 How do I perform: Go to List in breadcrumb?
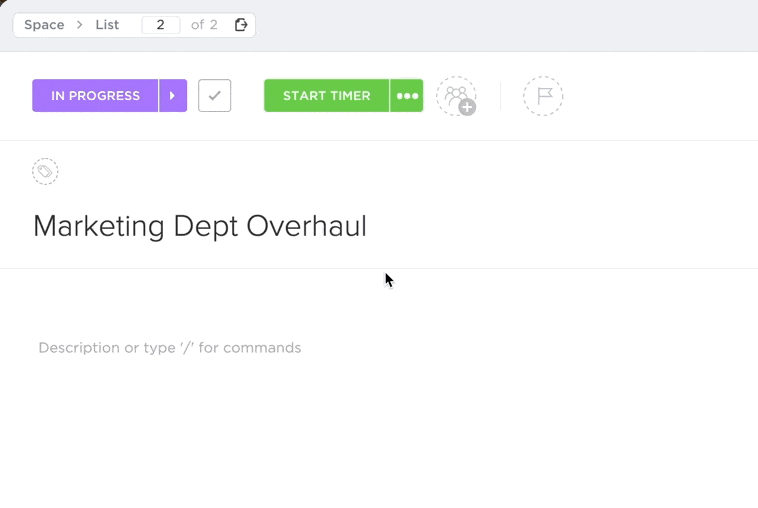107,25
